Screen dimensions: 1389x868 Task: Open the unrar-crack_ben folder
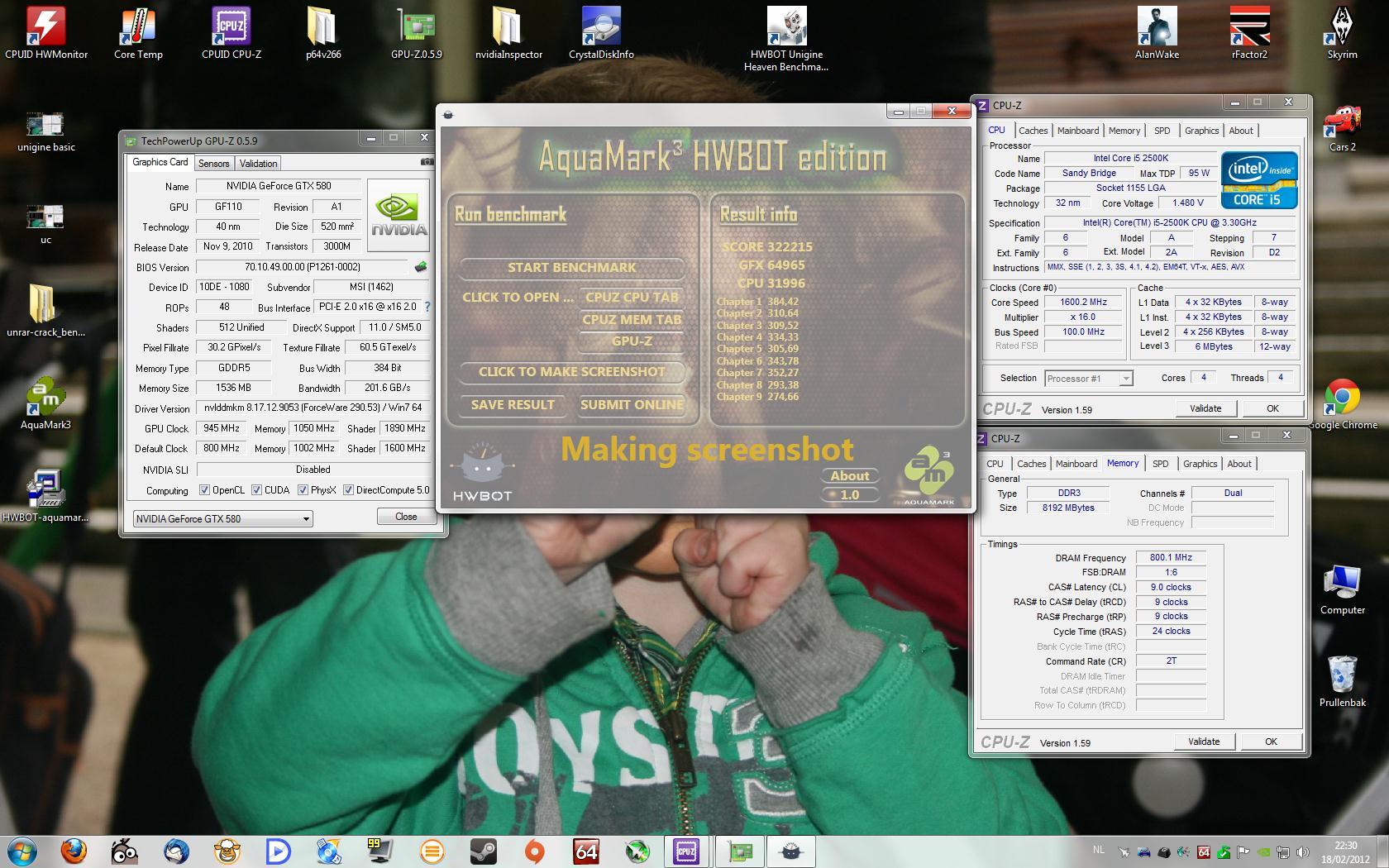tap(45, 310)
